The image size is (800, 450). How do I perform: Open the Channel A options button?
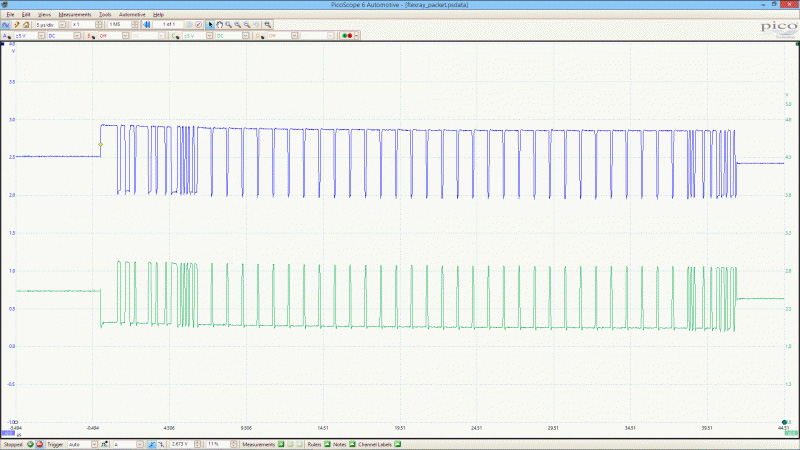7,35
